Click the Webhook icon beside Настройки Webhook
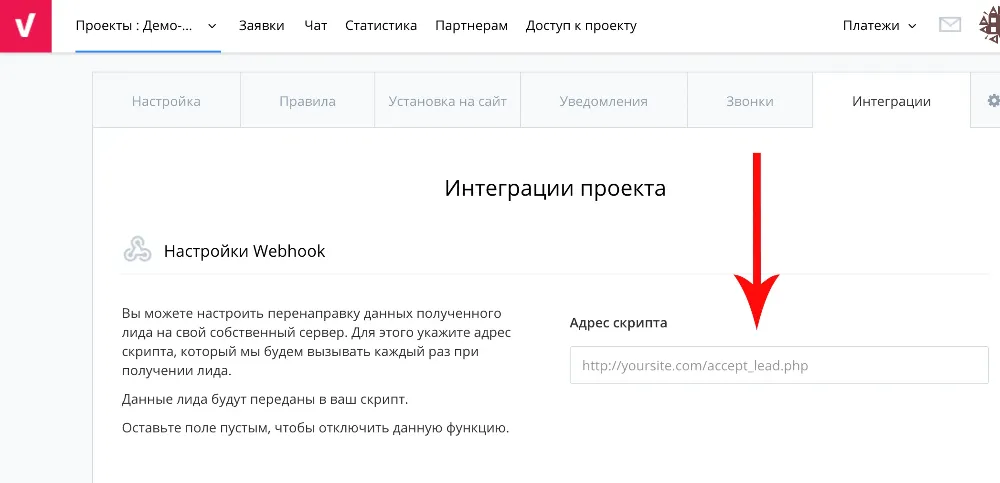The image size is (1000, 483). tap(137, 250)
